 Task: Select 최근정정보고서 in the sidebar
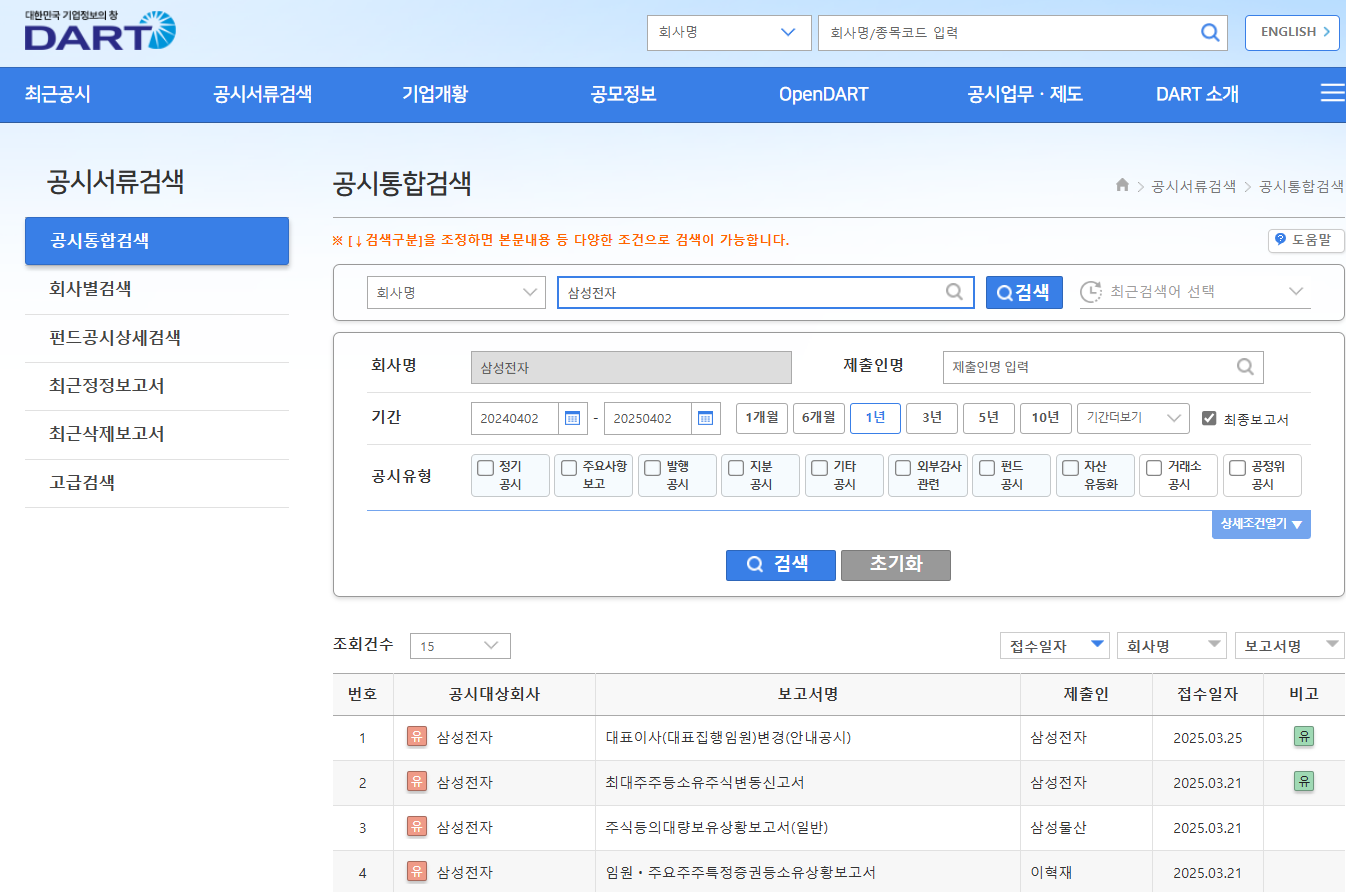(x=157, y=386)
